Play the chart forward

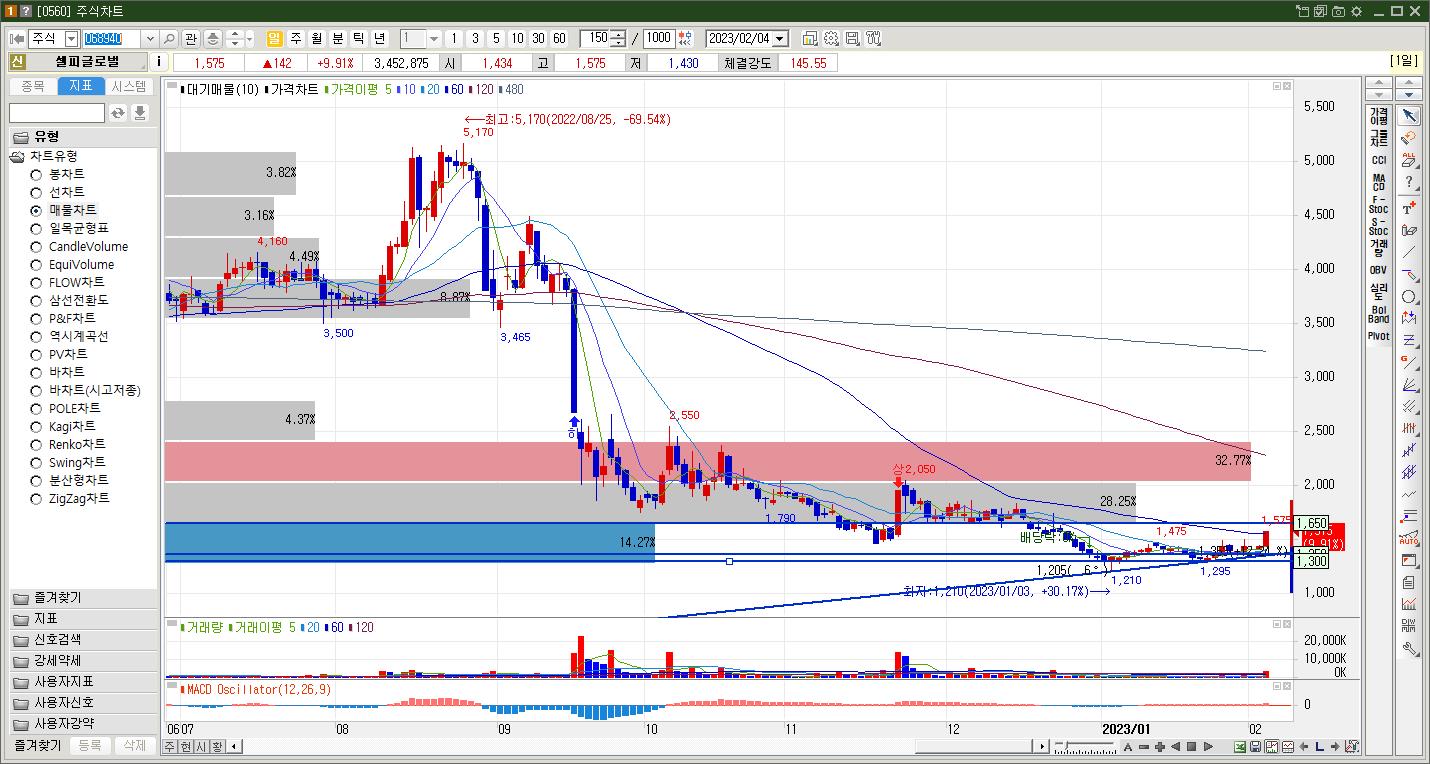point(1208,747)
